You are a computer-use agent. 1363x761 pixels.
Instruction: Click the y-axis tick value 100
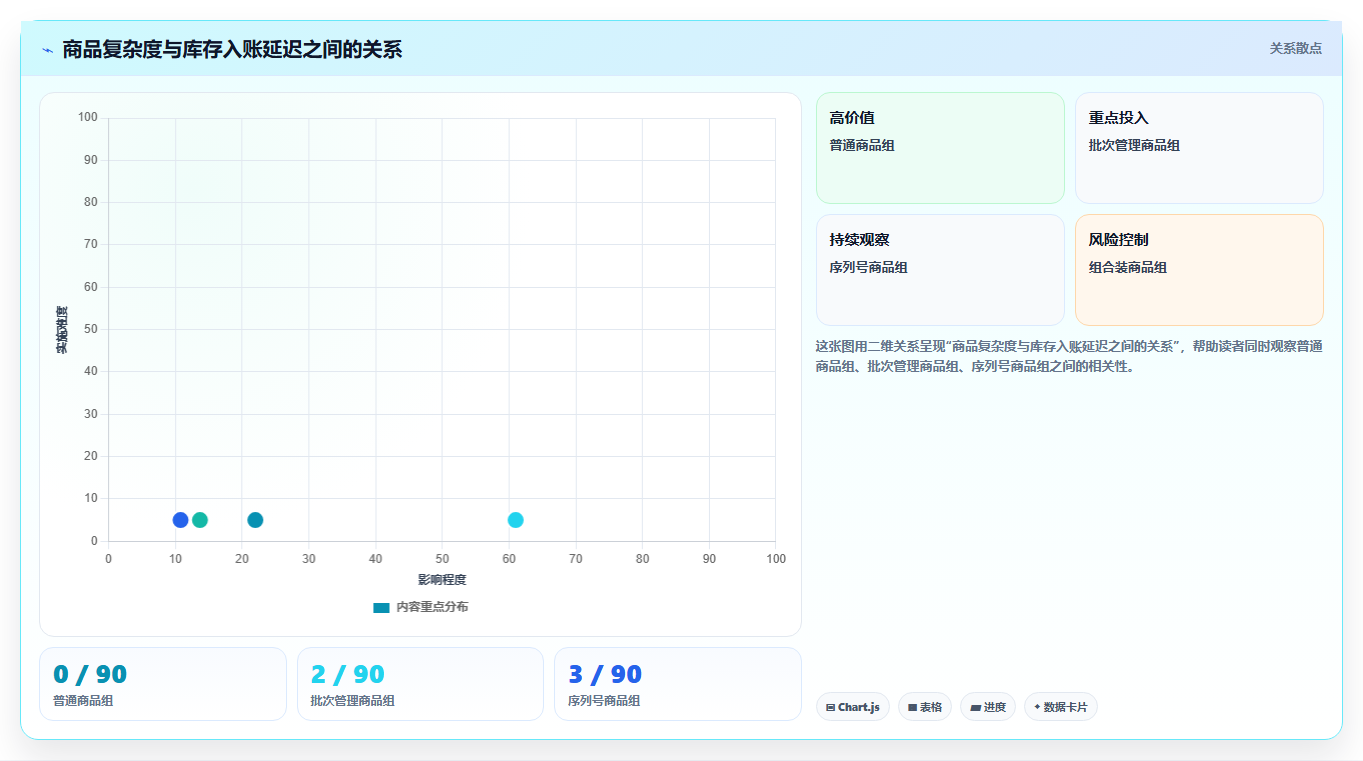[88, 118]
